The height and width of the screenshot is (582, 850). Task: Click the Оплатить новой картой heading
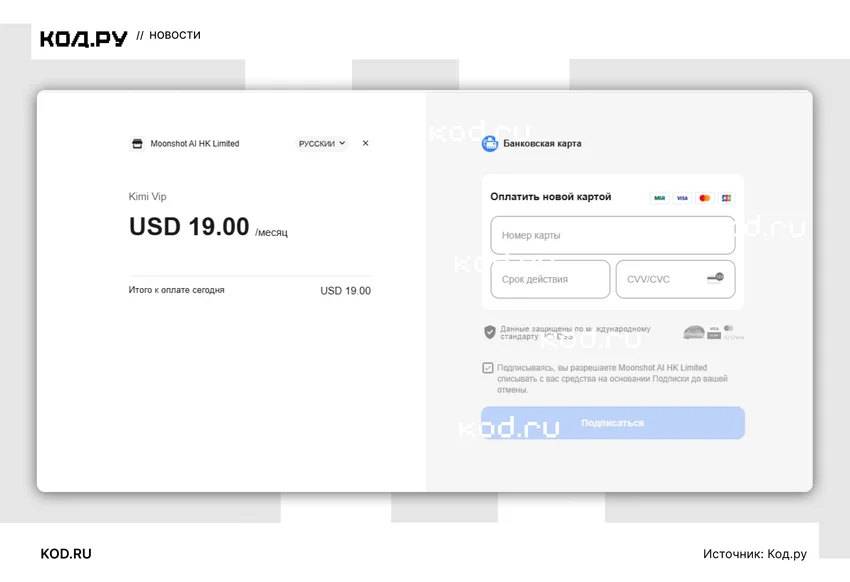click(551, 197)
